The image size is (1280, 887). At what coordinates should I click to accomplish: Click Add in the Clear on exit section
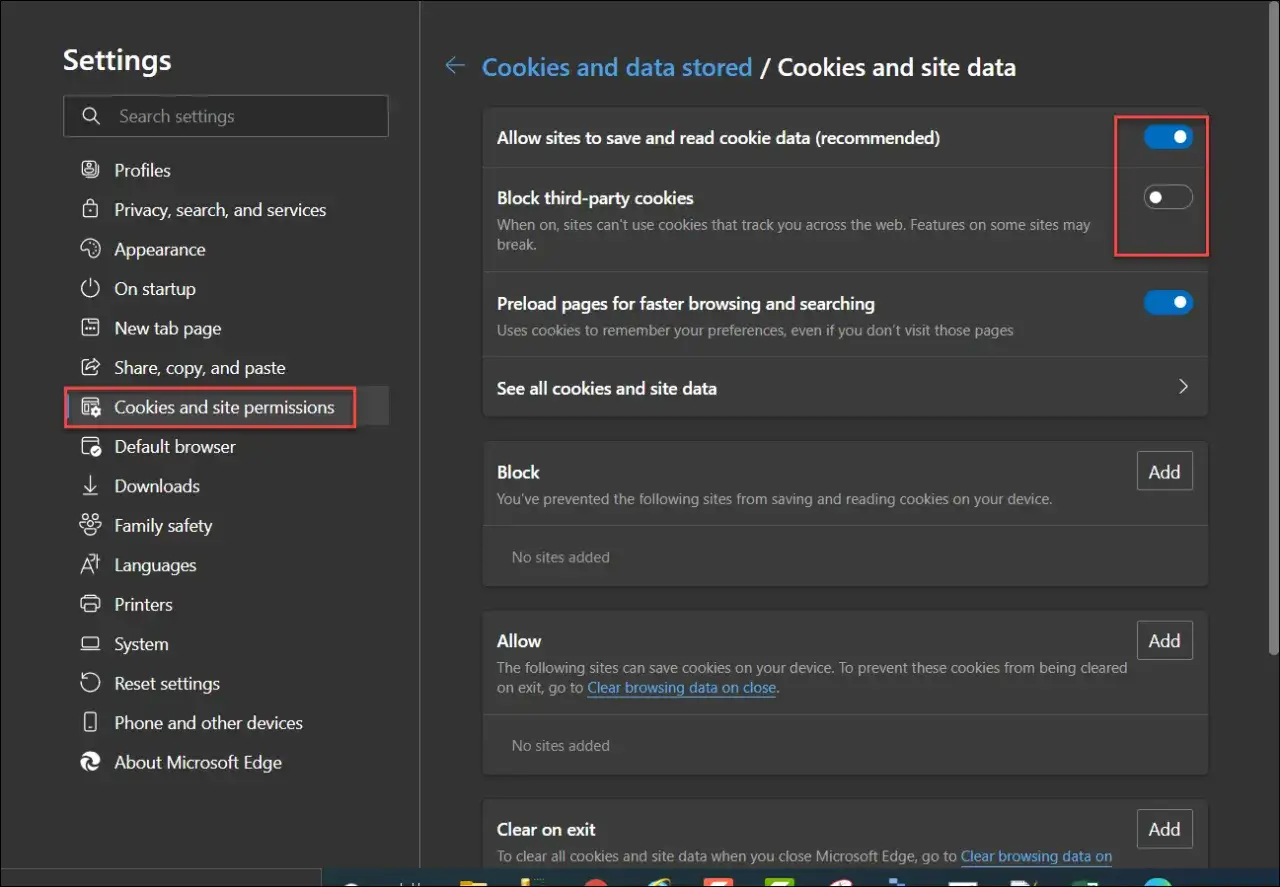1165,829
